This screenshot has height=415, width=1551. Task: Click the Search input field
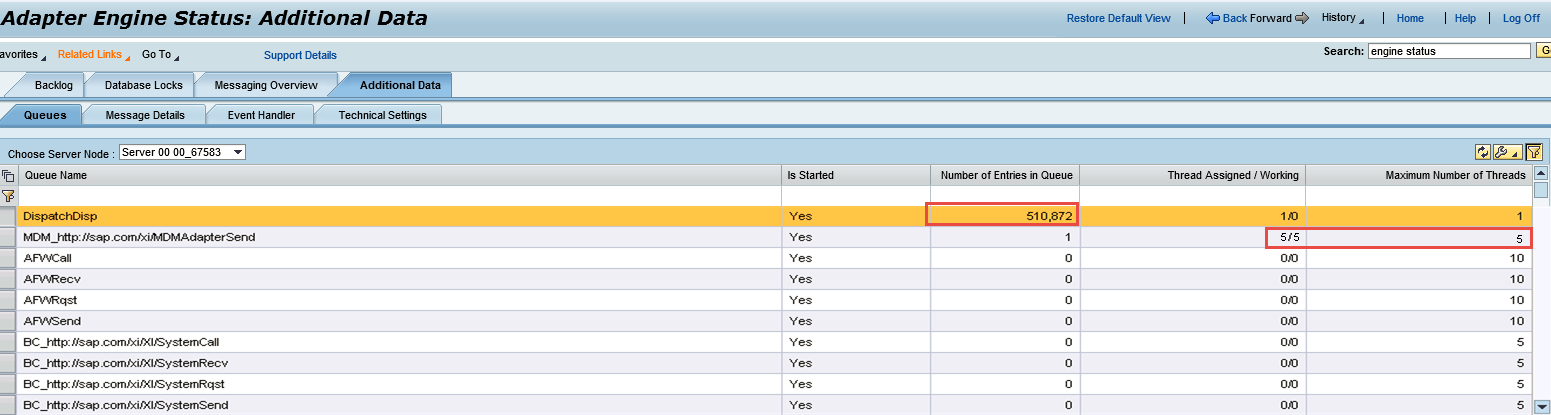tap(1449, 51)
